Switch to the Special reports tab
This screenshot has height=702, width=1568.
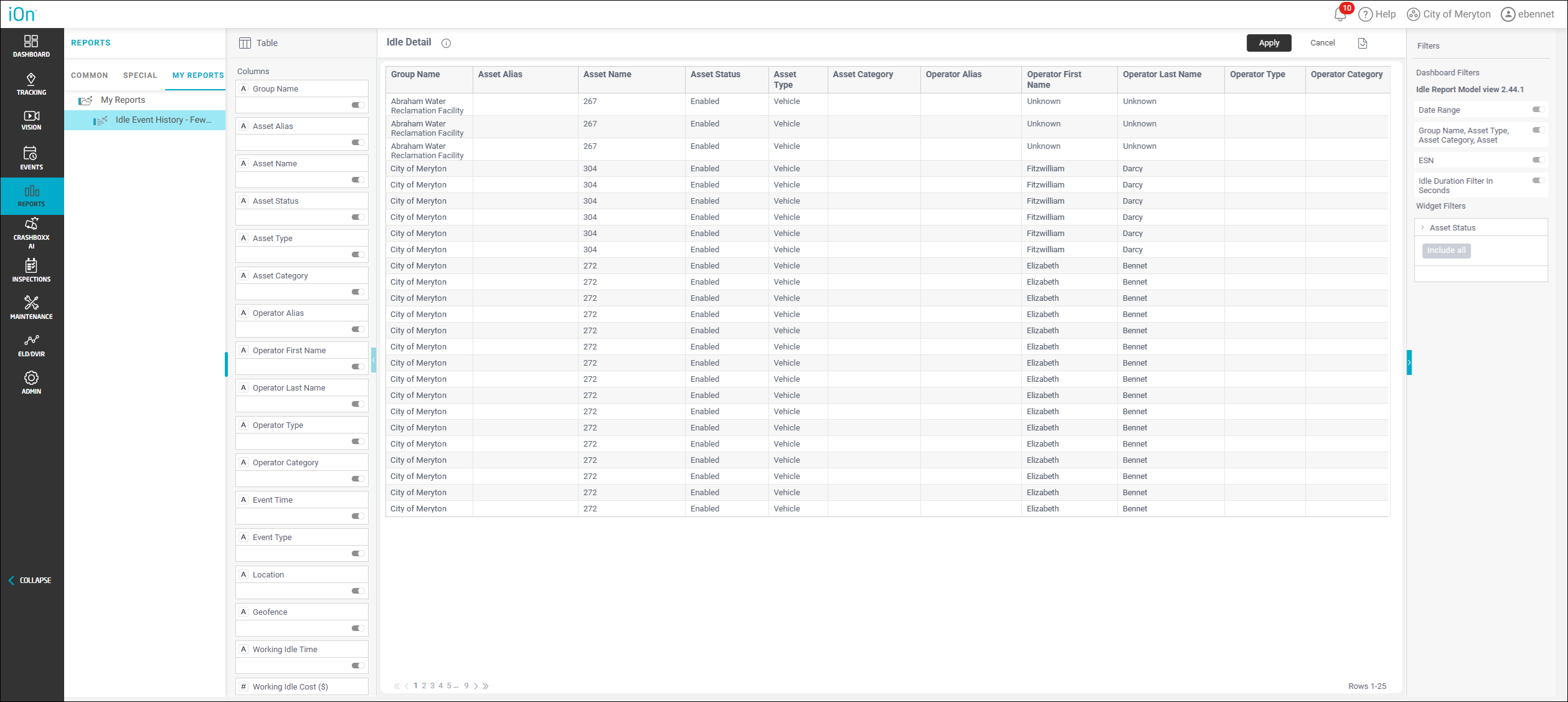click(140, 75)
